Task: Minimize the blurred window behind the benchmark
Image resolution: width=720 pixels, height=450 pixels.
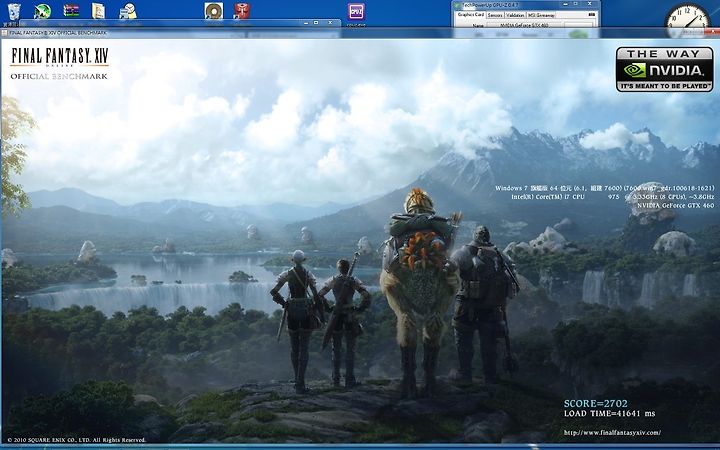Action: pyautogui.click(x=305, y=22)
